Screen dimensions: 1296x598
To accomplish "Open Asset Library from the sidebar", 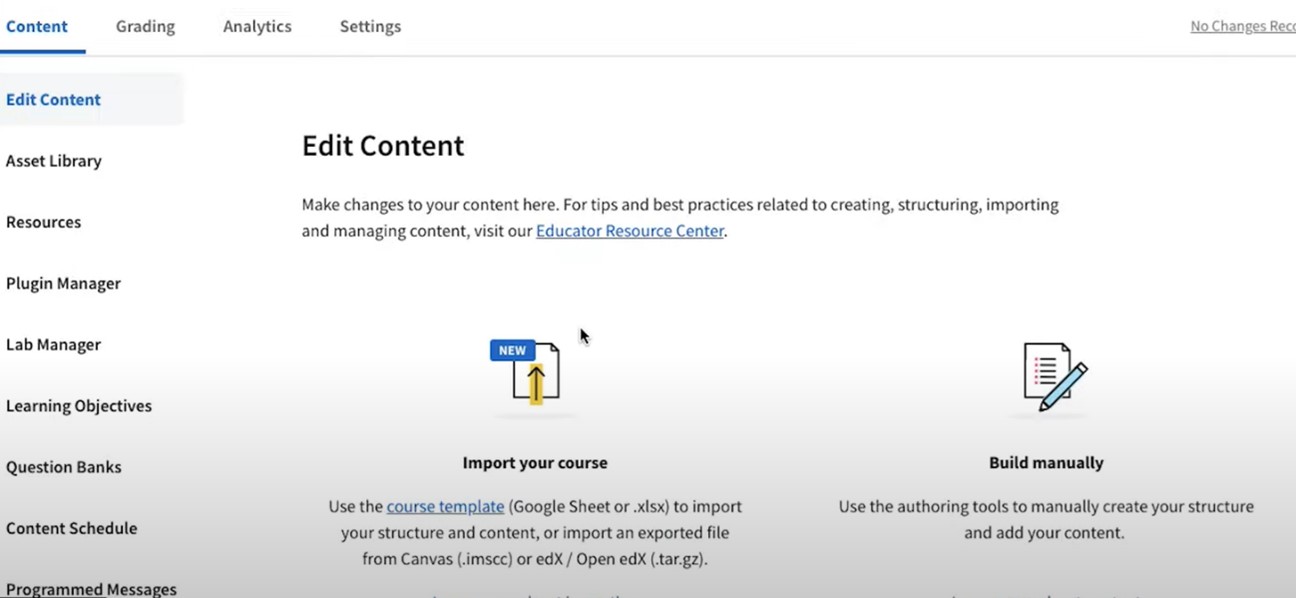I will (x=54, y=161).
